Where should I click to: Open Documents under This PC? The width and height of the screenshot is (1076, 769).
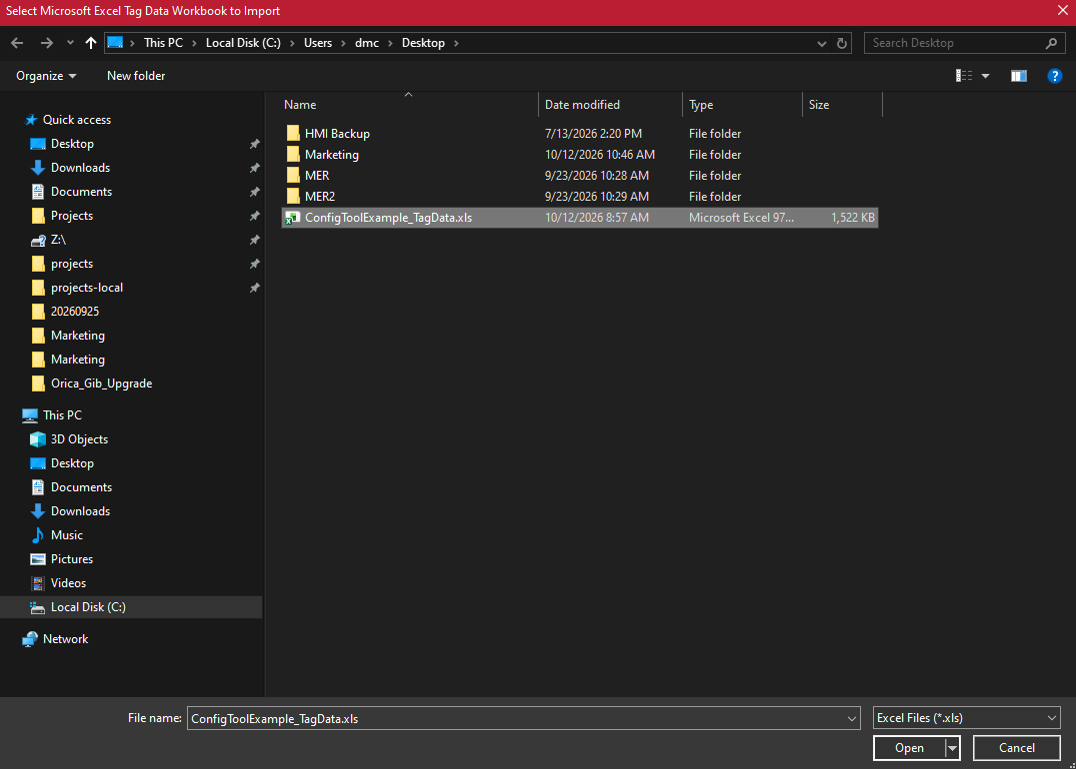81,487
